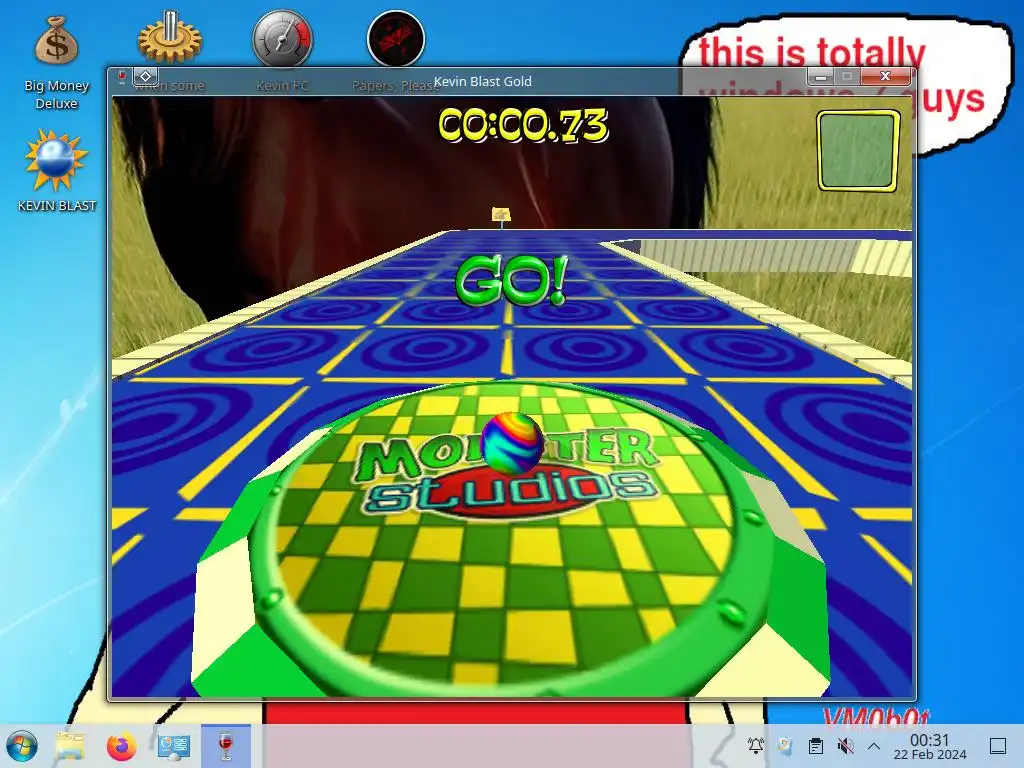Click the muted volume tray icon
The height and width of the screenshot is (768, 1024).
pyautogui.click(x=845, y=745)
